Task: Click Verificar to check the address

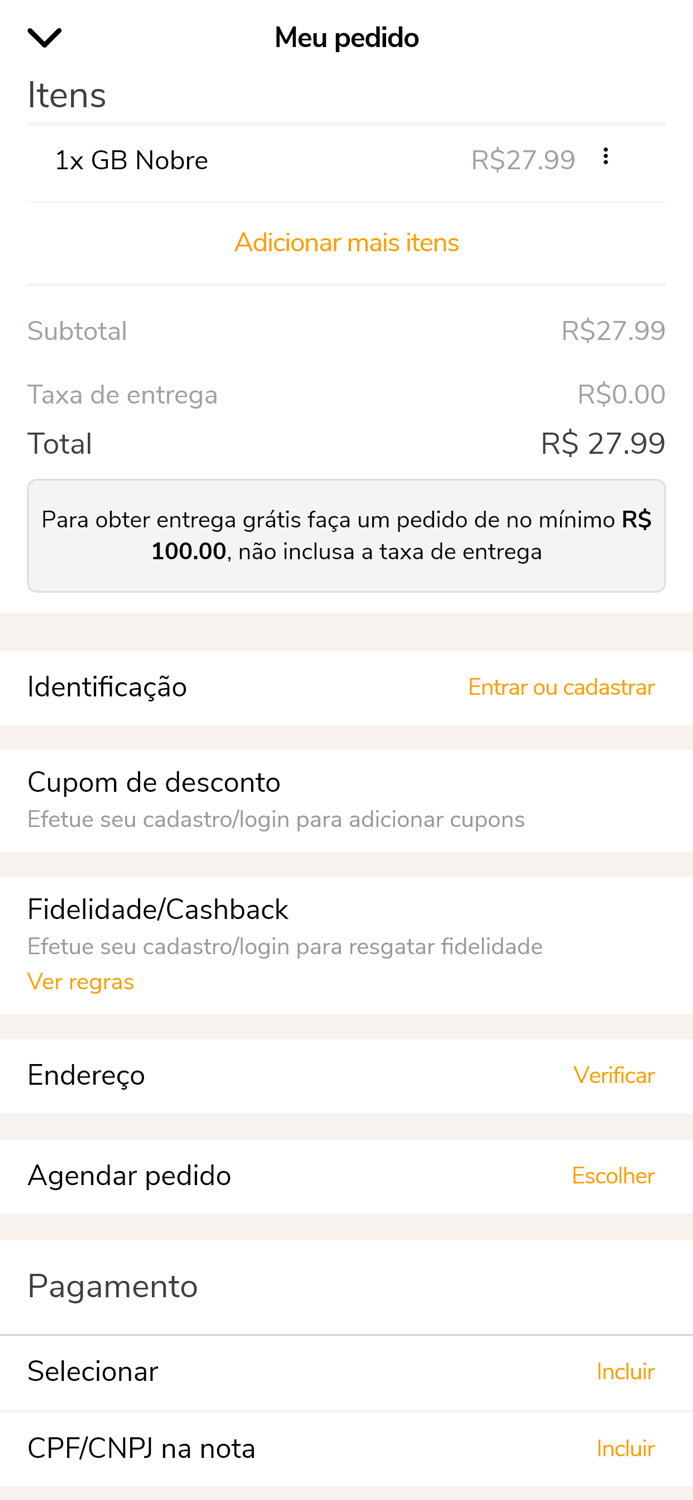Action: click(x=614, y=1075)
